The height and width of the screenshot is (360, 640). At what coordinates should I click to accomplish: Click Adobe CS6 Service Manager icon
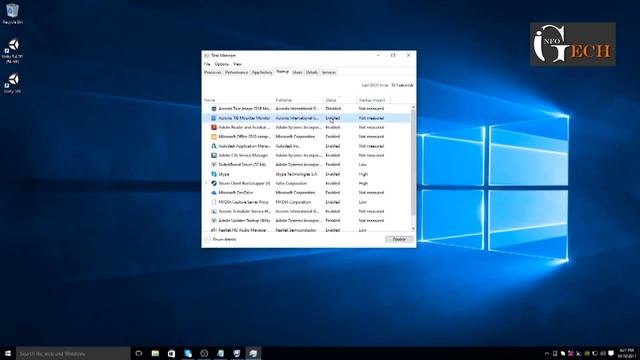[213, 156]
